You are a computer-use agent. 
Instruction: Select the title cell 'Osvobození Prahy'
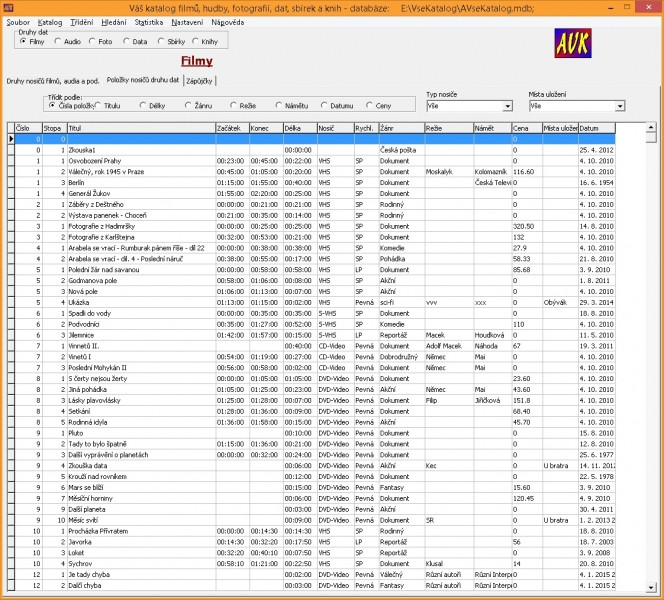click(x=141, y=161)
